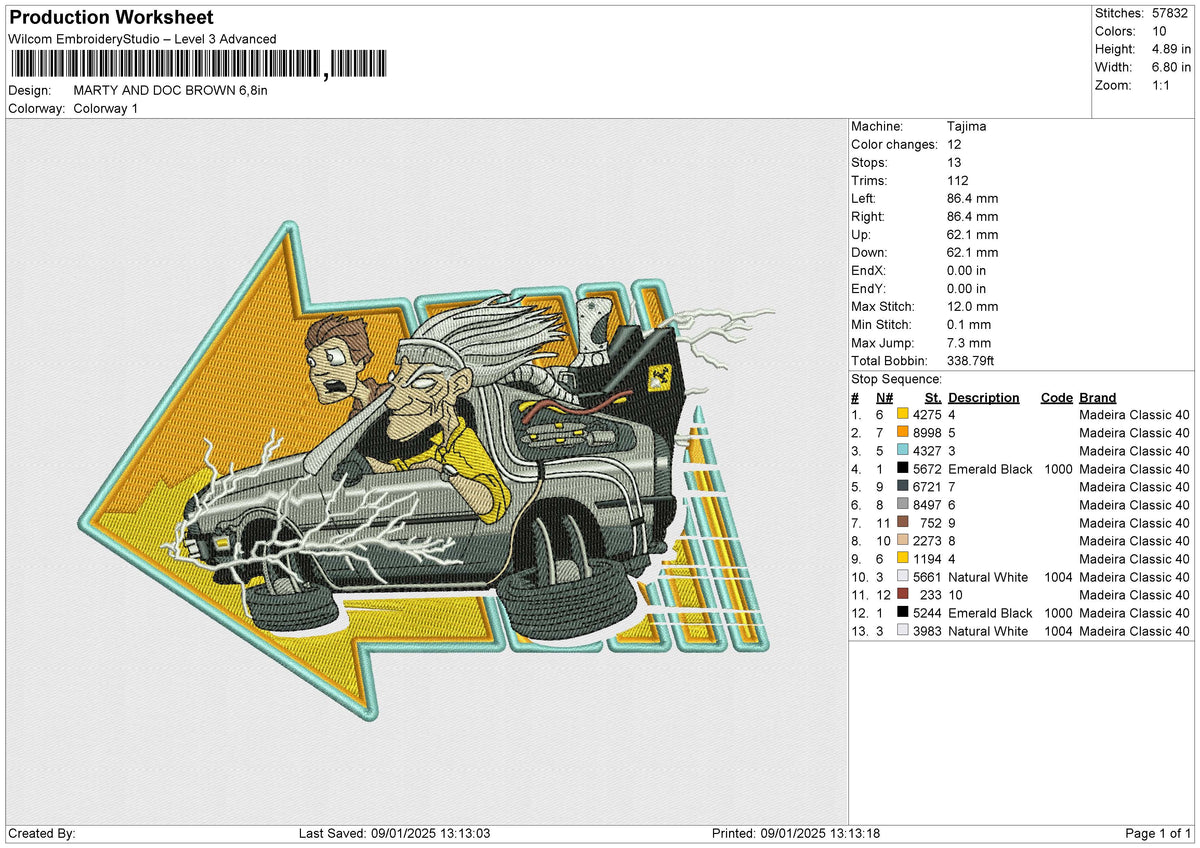Click the black swatch in stop row 4
Image resolution: width=1200 pixels, height=848 pixels.
click(x=902, y=469)
